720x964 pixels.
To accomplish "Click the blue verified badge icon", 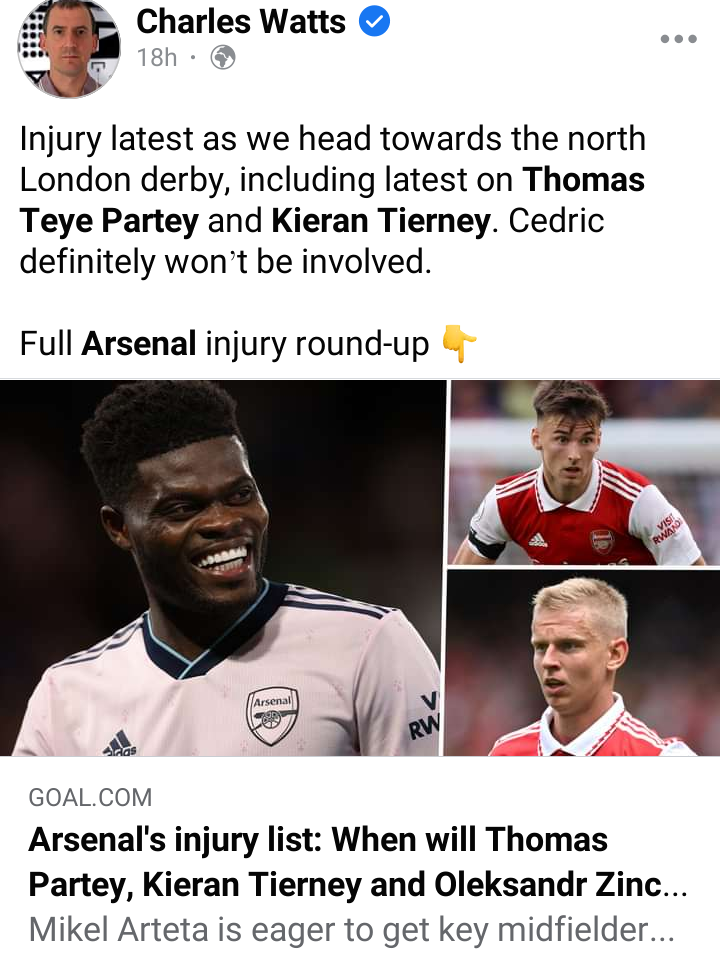I will (374, 22).
